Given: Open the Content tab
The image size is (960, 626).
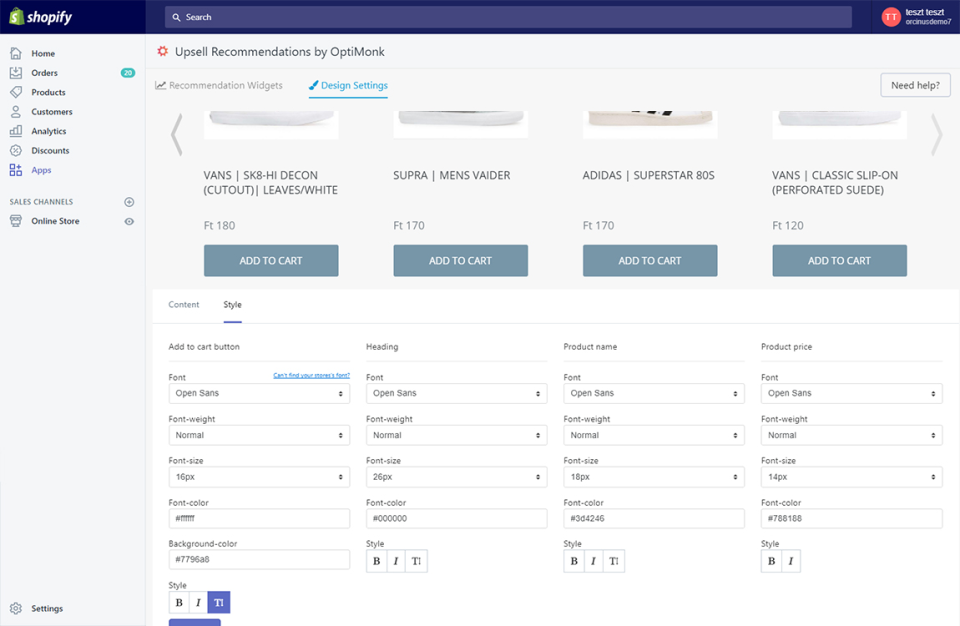Looking at the screenshot, I should [x=184, y=304].
